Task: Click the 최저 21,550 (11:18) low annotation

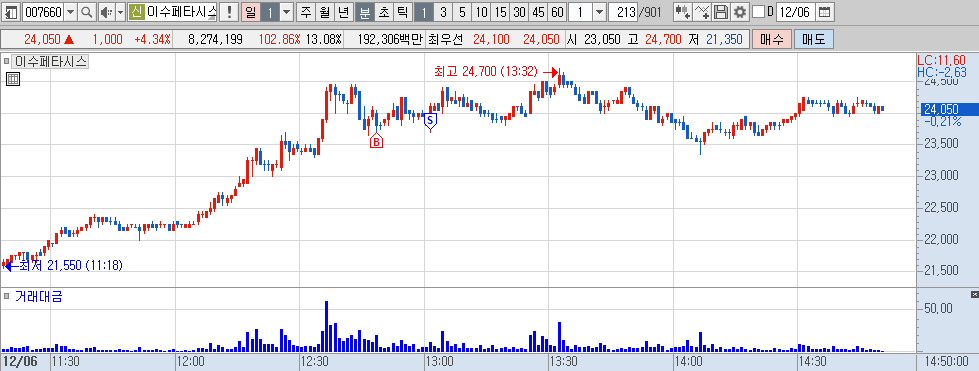Action: coord(71,265)
